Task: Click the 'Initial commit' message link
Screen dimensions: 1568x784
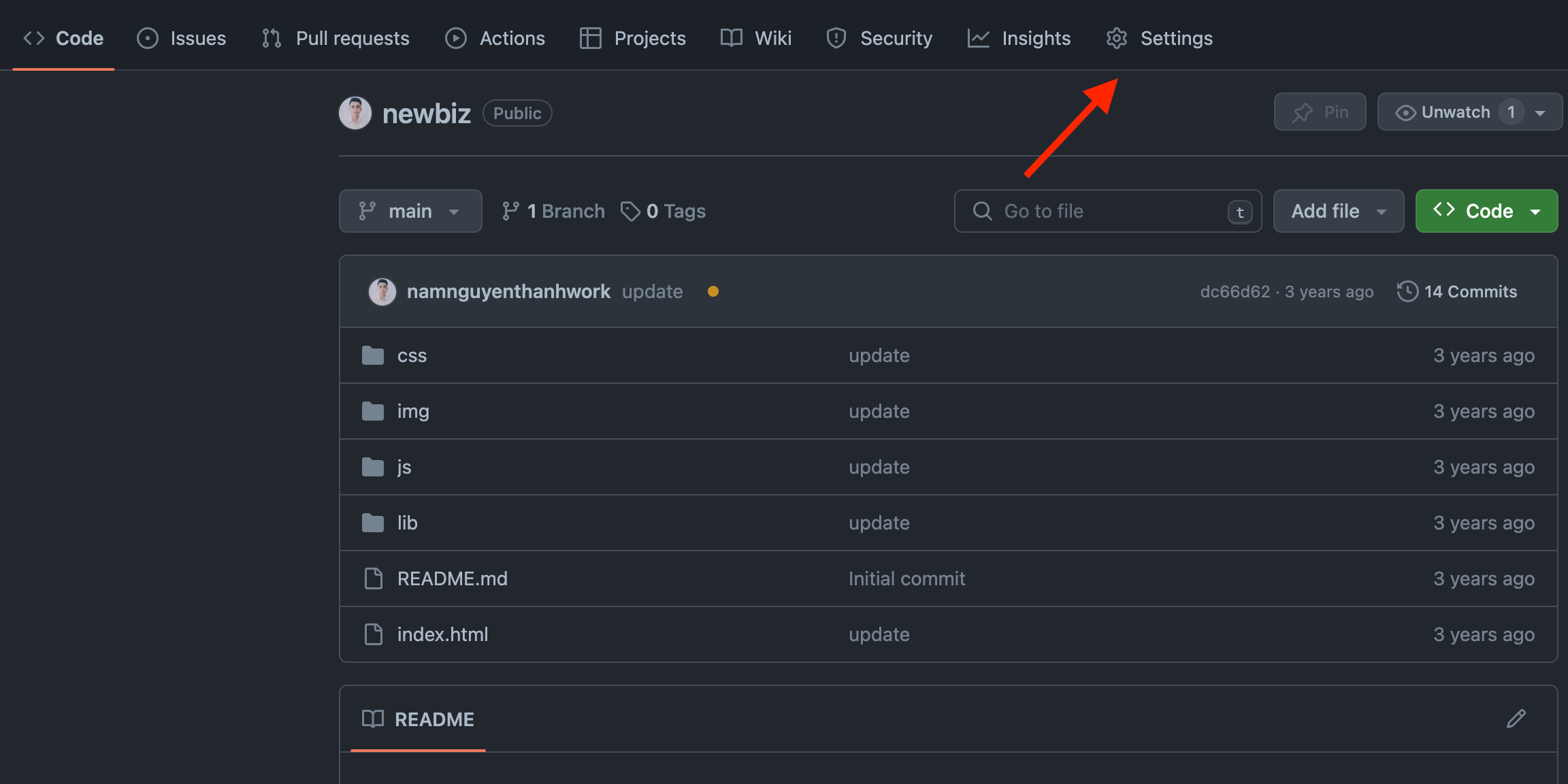Action: tap(906, 578)
